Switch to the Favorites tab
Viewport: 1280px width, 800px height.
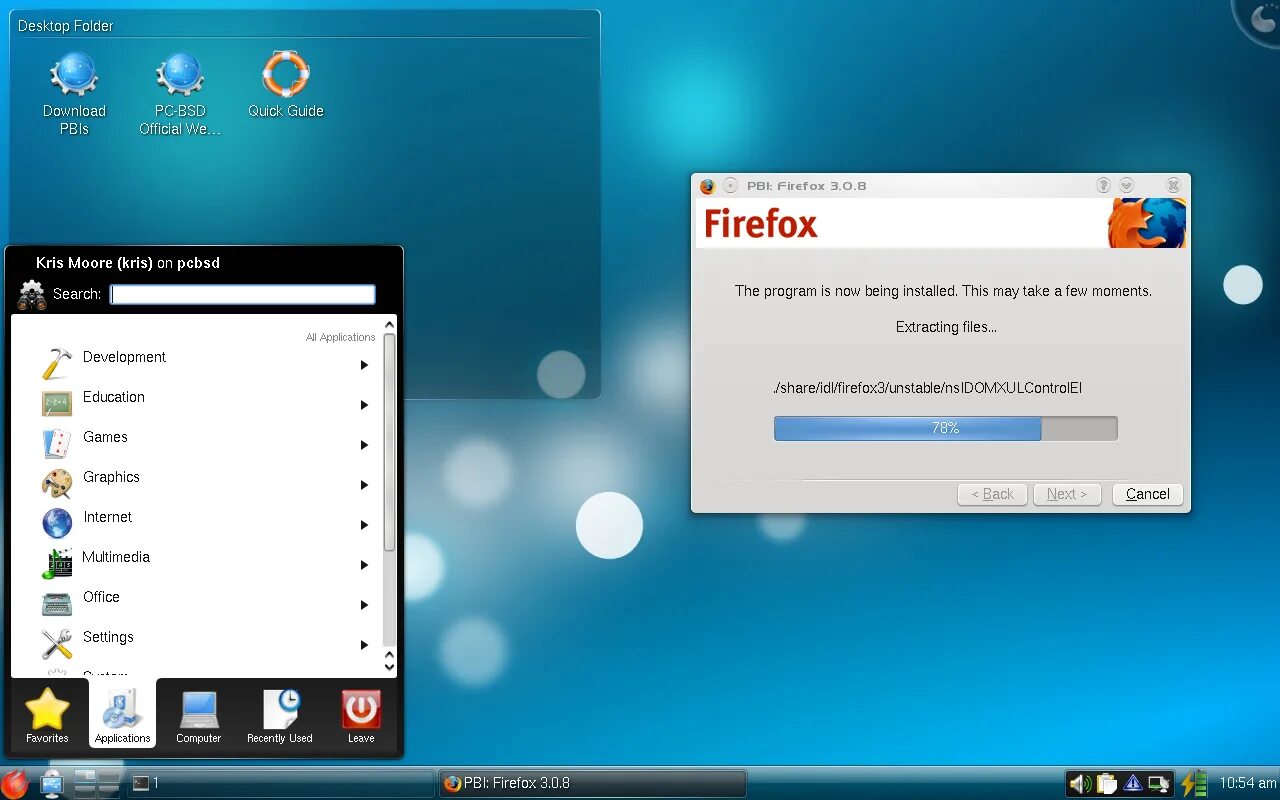47,715
